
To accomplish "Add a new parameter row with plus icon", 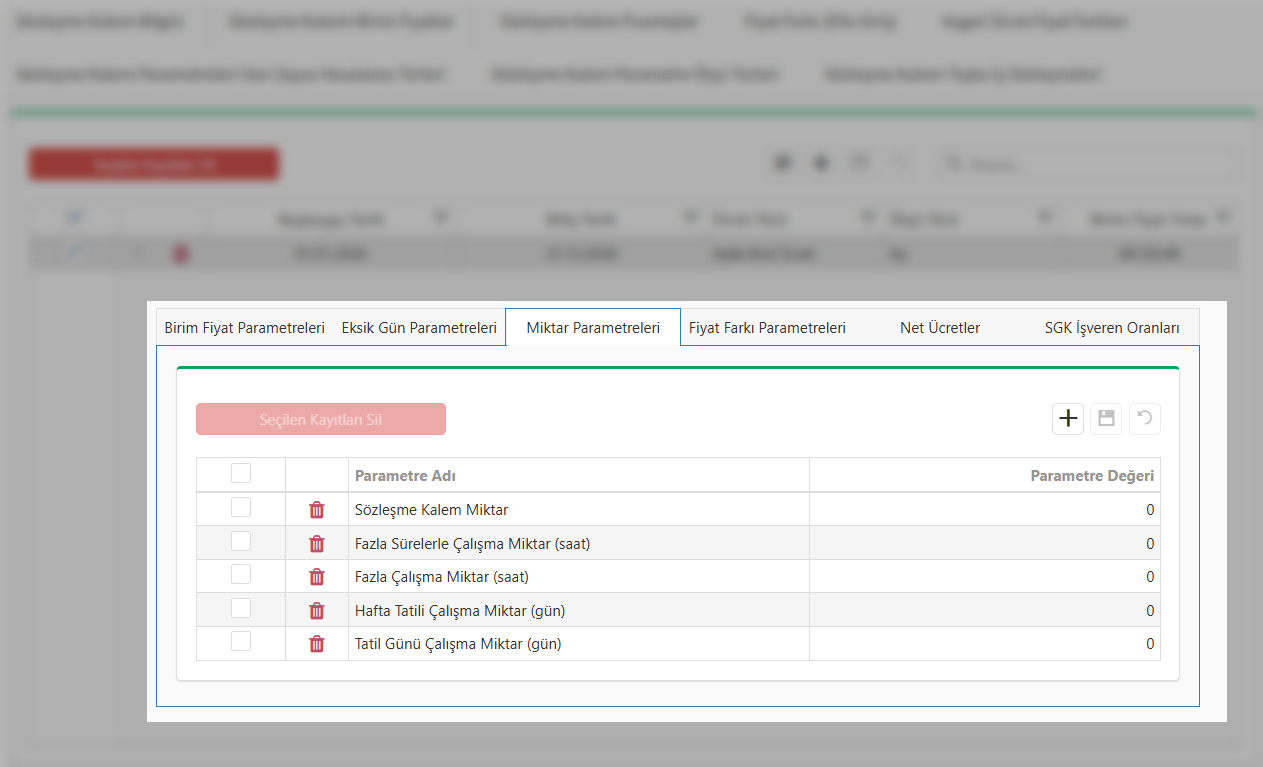I will [x=1068, y=419].
